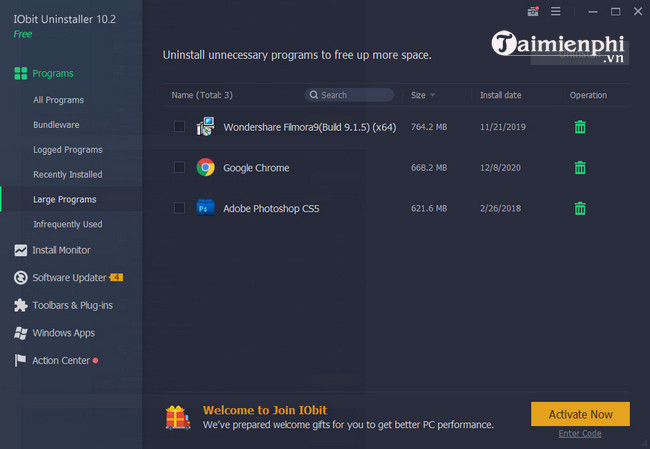650x449 pixels.
Task: Open Recently Installed section
Action: (x=68, y=175)
